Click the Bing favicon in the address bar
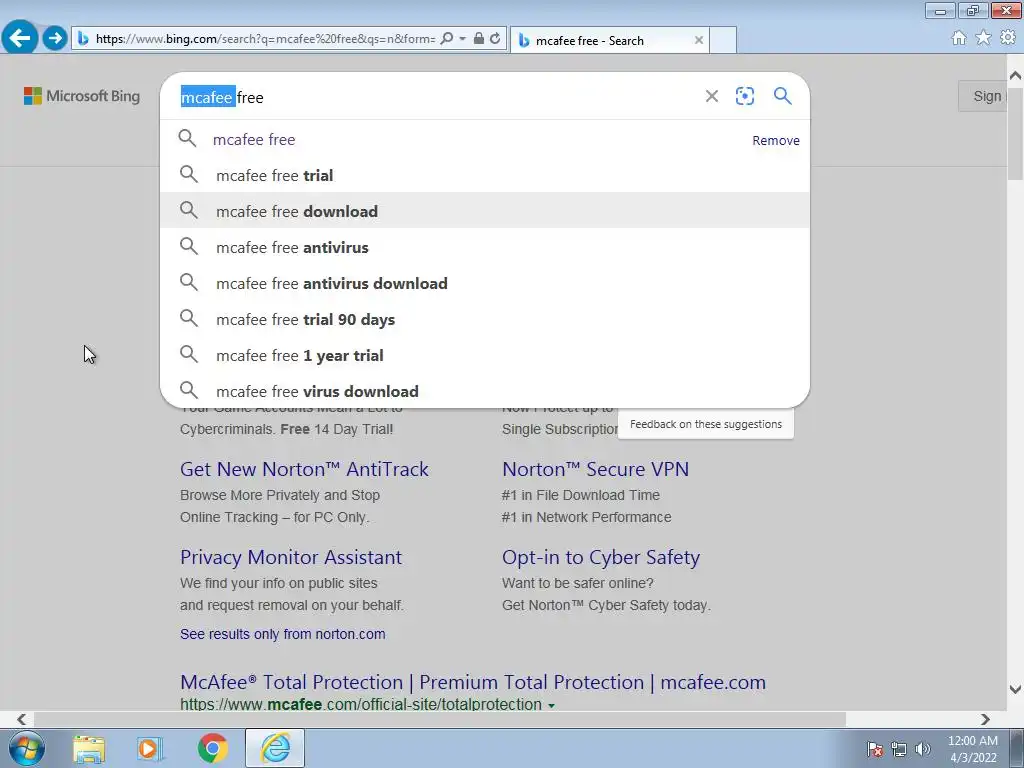The width and height of the screenshot is (1024, 768). (83, 39)
